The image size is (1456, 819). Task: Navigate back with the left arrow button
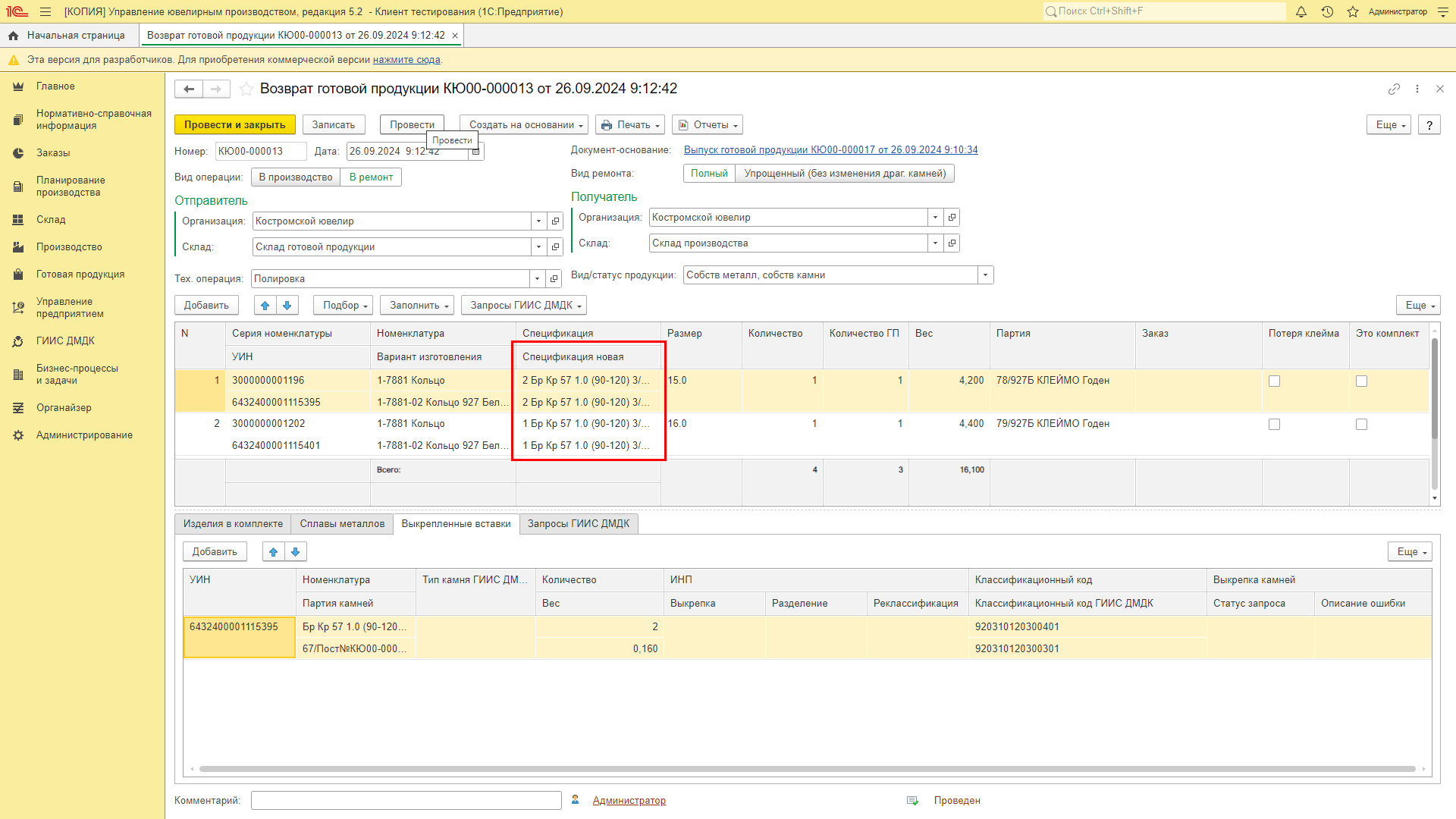[189, 89]
